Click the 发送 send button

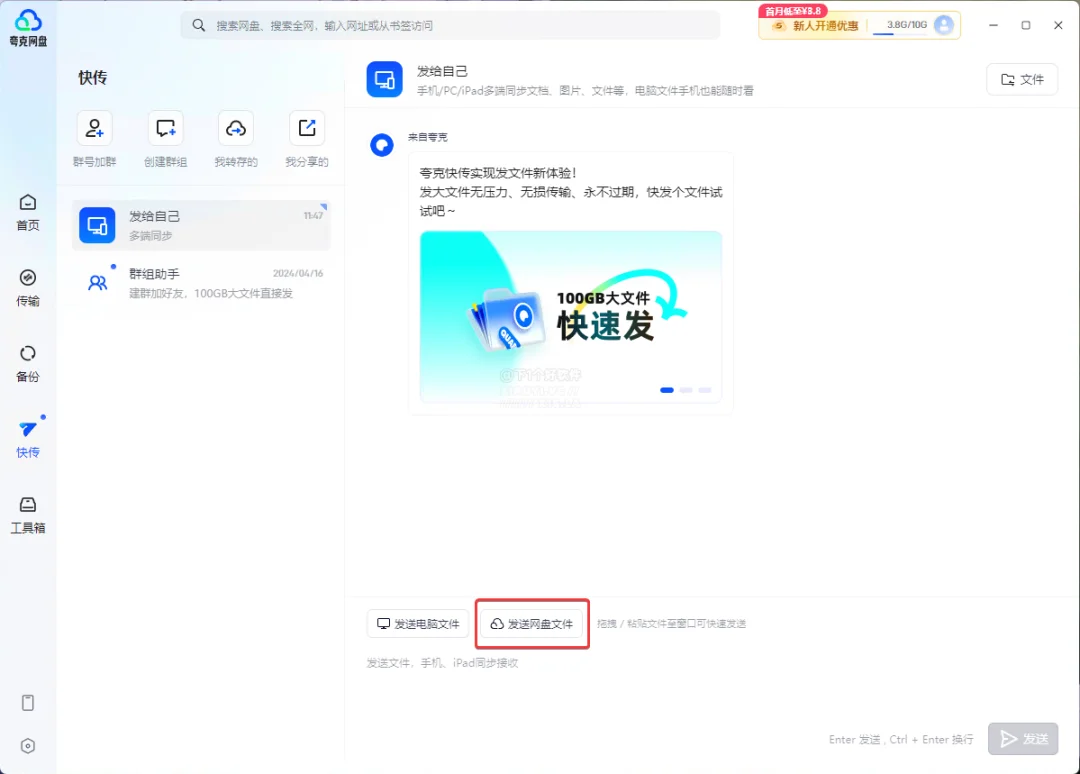click(1023, 739)
